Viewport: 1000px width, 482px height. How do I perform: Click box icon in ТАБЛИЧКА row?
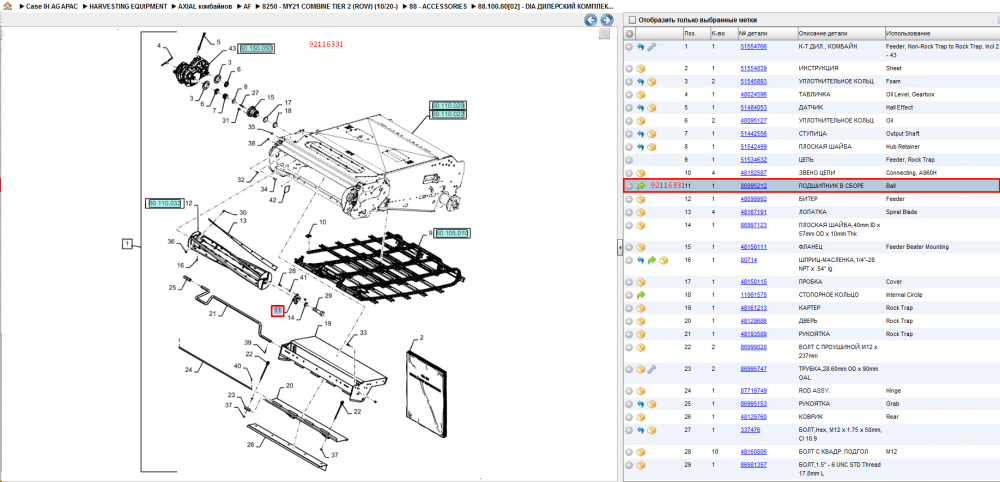point(640,94)
